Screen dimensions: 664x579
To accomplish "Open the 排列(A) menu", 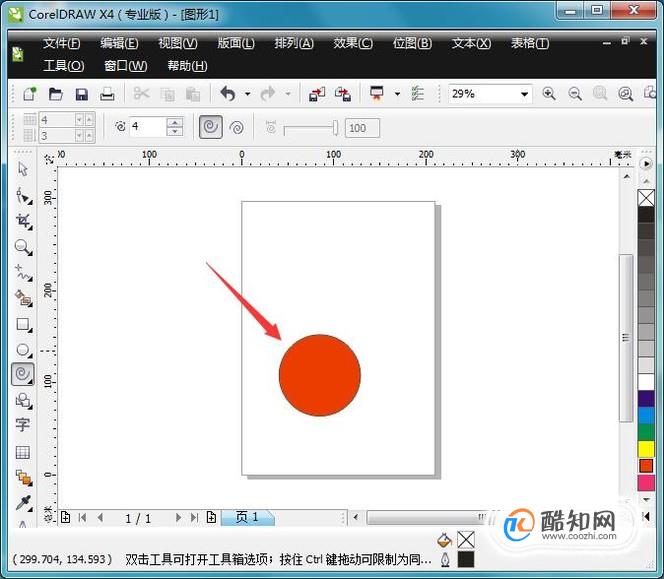I will tap(294, 43).
